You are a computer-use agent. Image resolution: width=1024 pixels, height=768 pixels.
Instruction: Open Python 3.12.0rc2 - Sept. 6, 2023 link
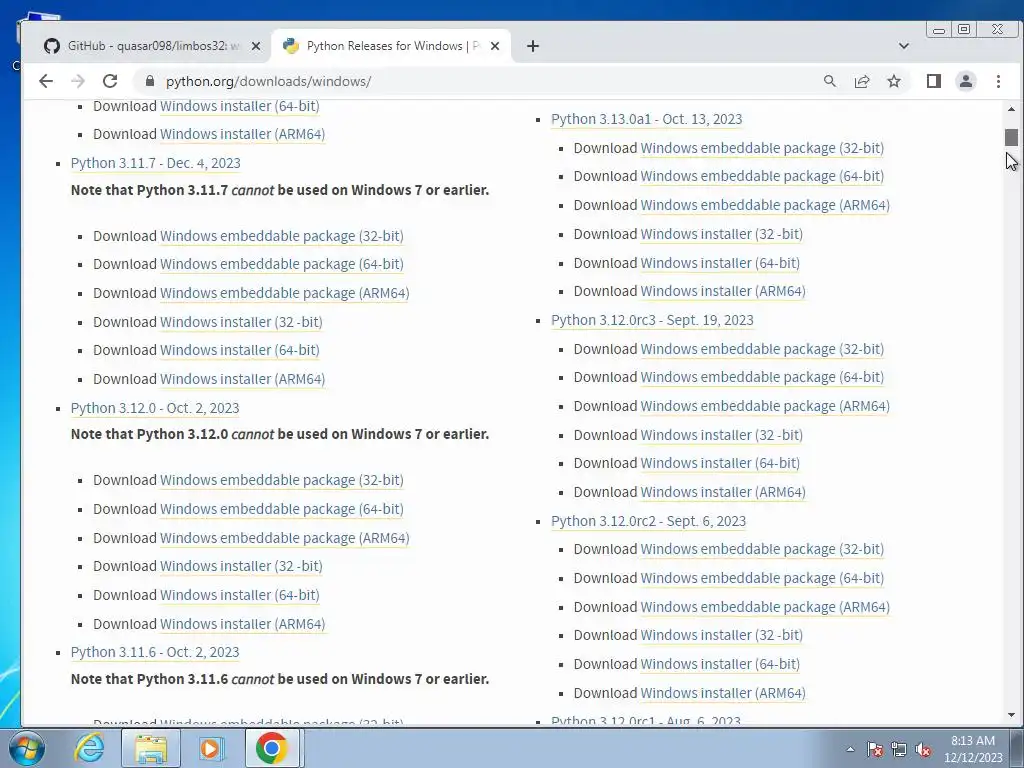click(648, 521)
